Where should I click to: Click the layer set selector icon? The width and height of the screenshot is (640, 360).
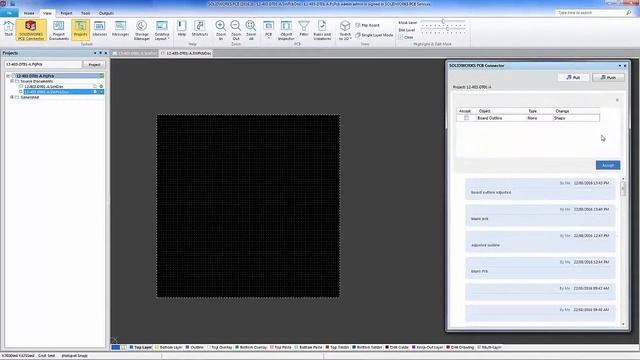(116, 347)
